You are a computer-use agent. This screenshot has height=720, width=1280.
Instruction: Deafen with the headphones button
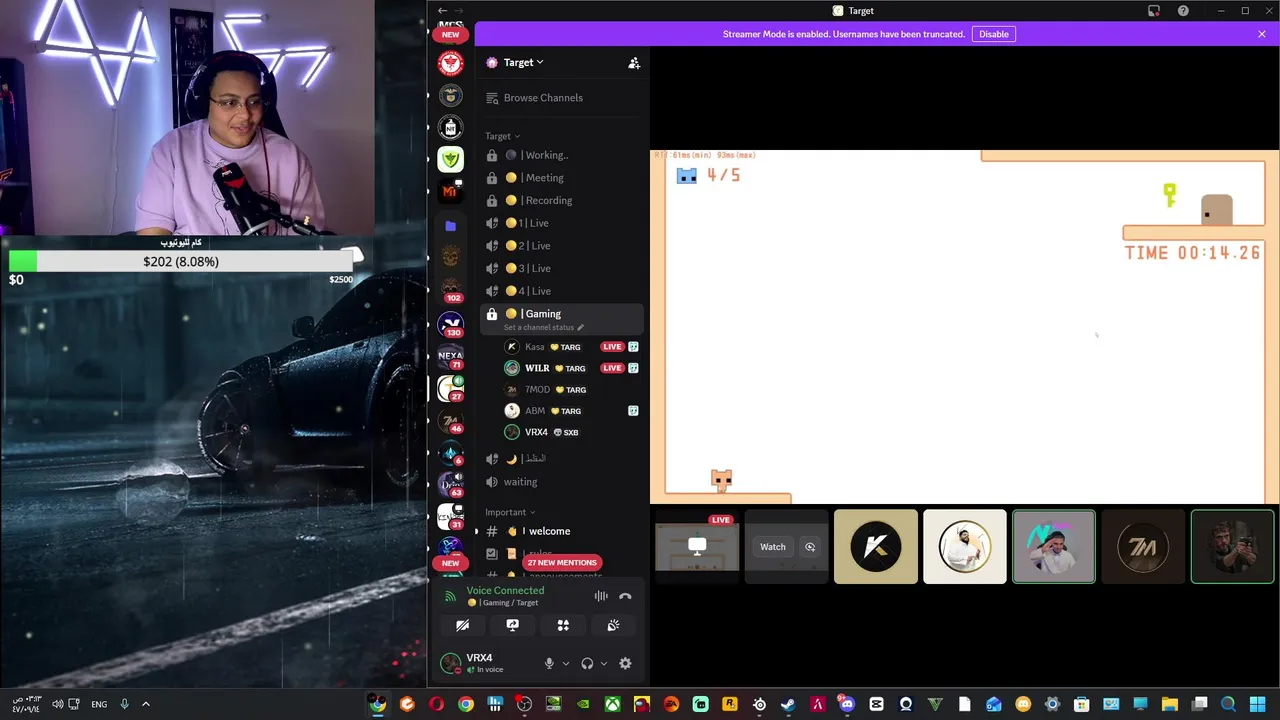coord(587,663)
